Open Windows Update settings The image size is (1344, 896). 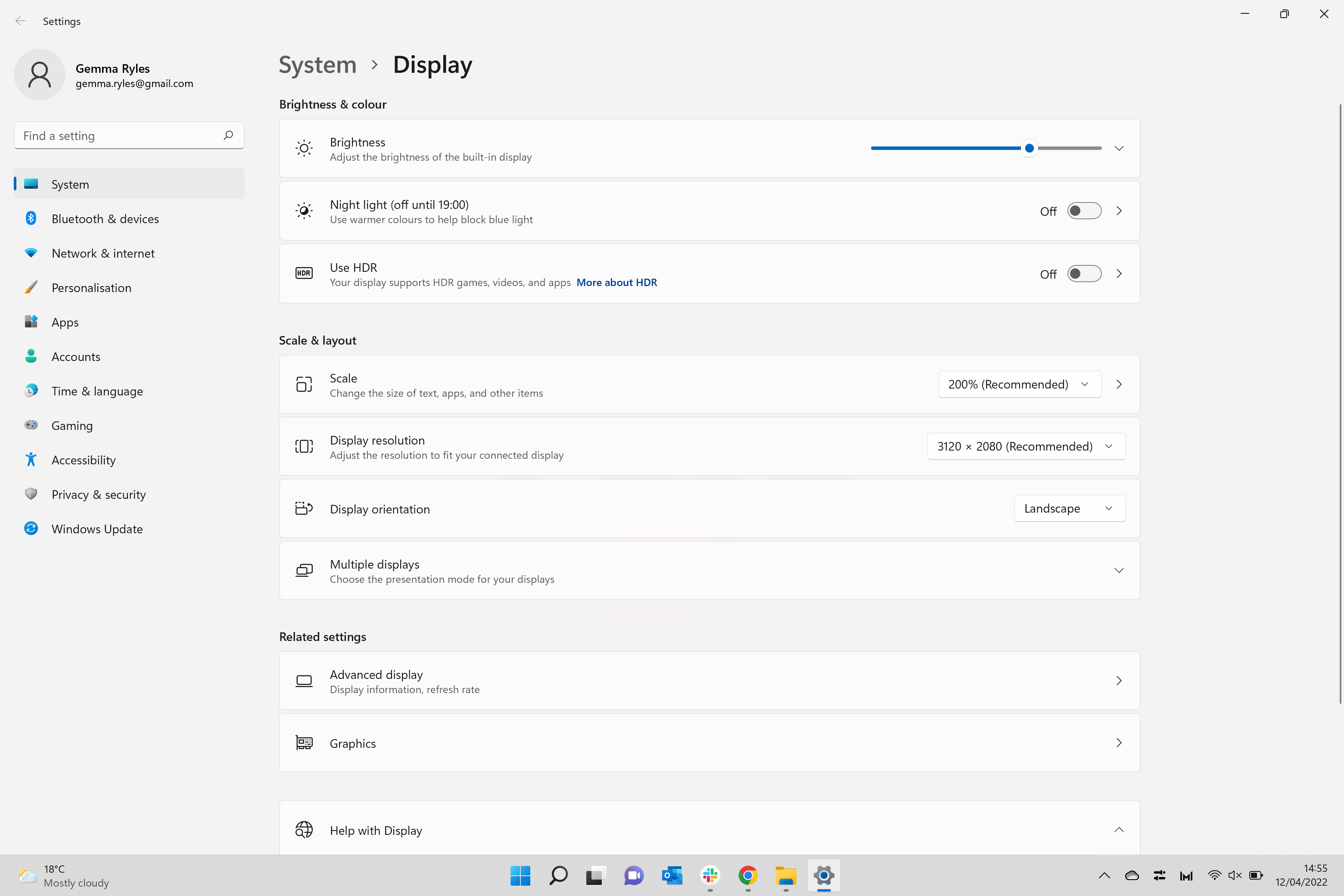pos(129,529)
